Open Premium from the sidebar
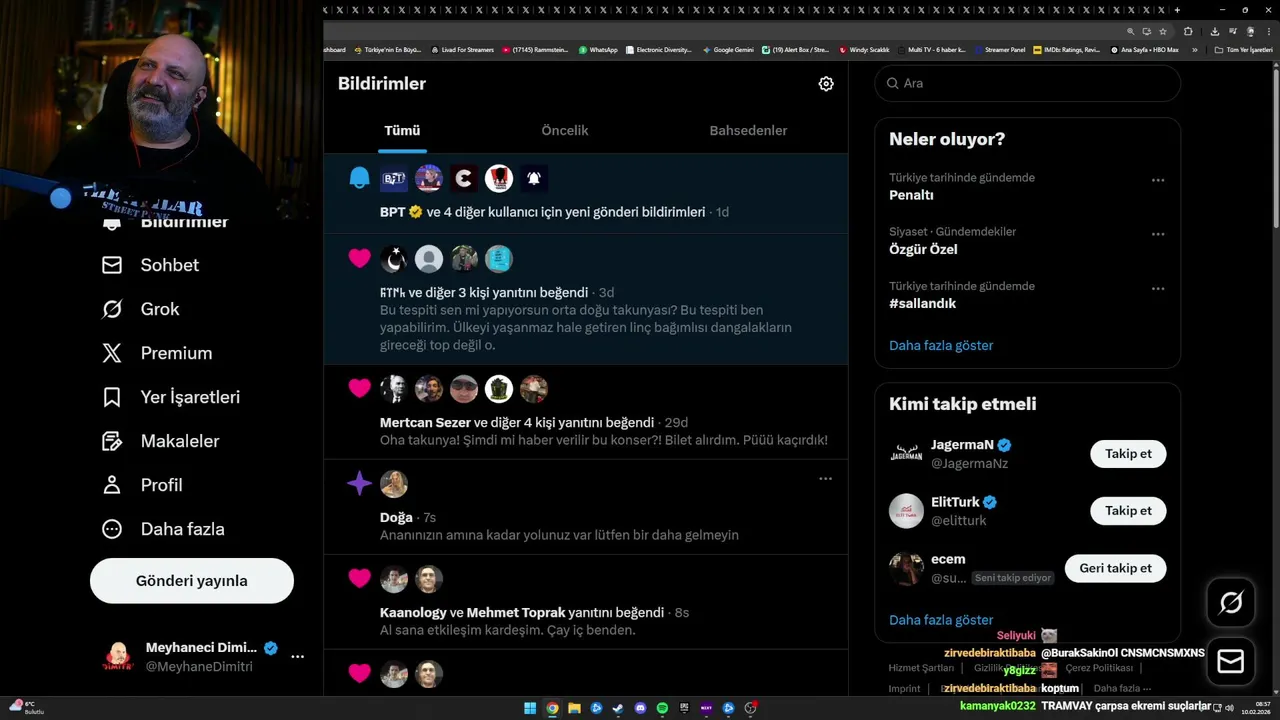The height and width of the screenshot is (720, 1280). click(157, 353)
